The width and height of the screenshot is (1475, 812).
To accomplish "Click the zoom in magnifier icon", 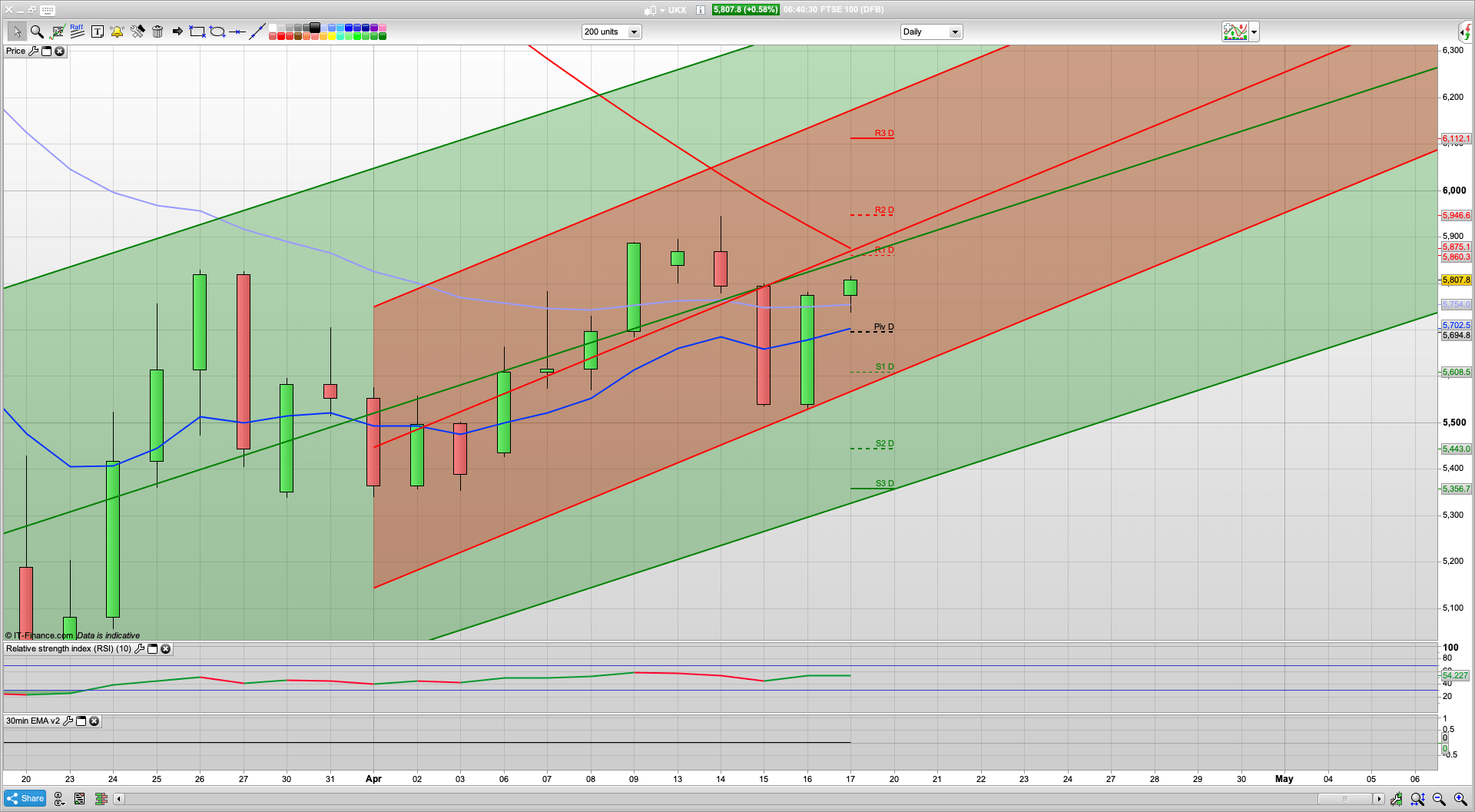I will click(x=1460, y=799).
